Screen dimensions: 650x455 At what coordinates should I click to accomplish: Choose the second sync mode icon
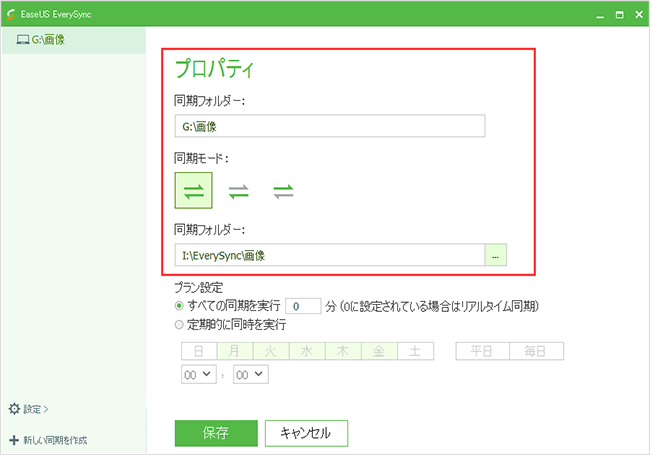[x=239, y=191]
